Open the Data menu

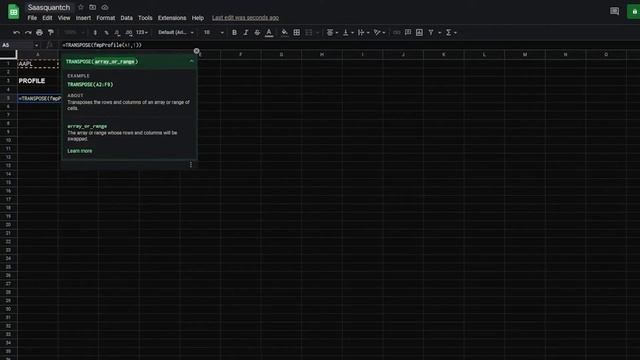click(127, 18)
